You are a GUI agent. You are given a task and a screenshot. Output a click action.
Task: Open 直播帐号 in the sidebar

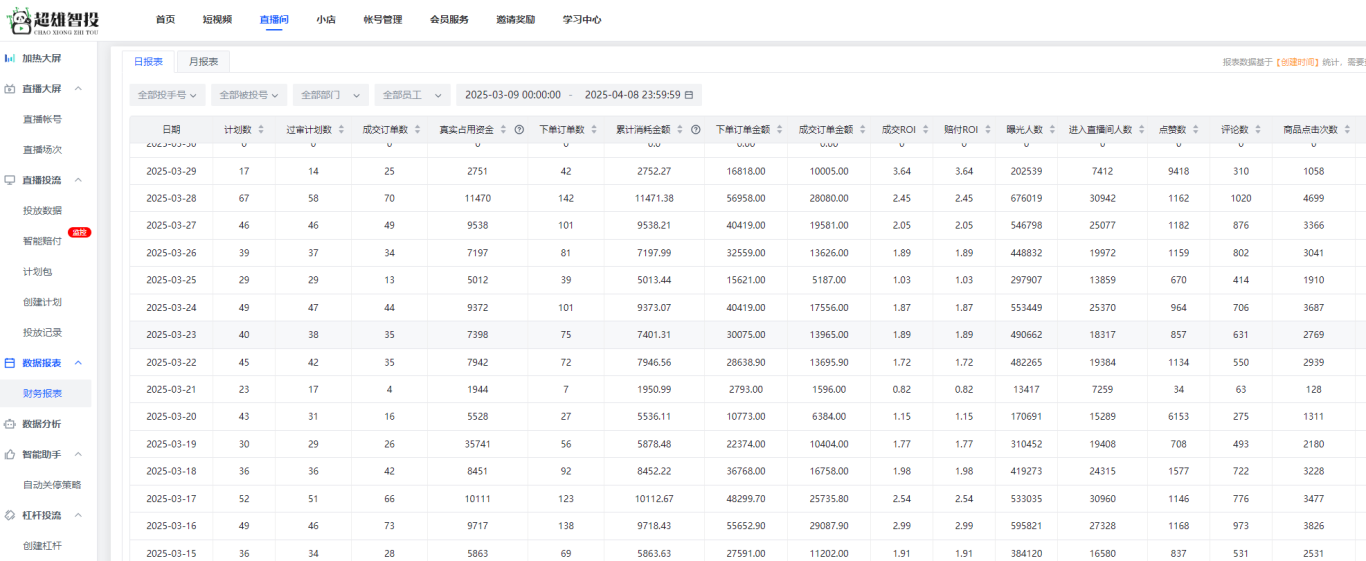click(x=42, y=119)
